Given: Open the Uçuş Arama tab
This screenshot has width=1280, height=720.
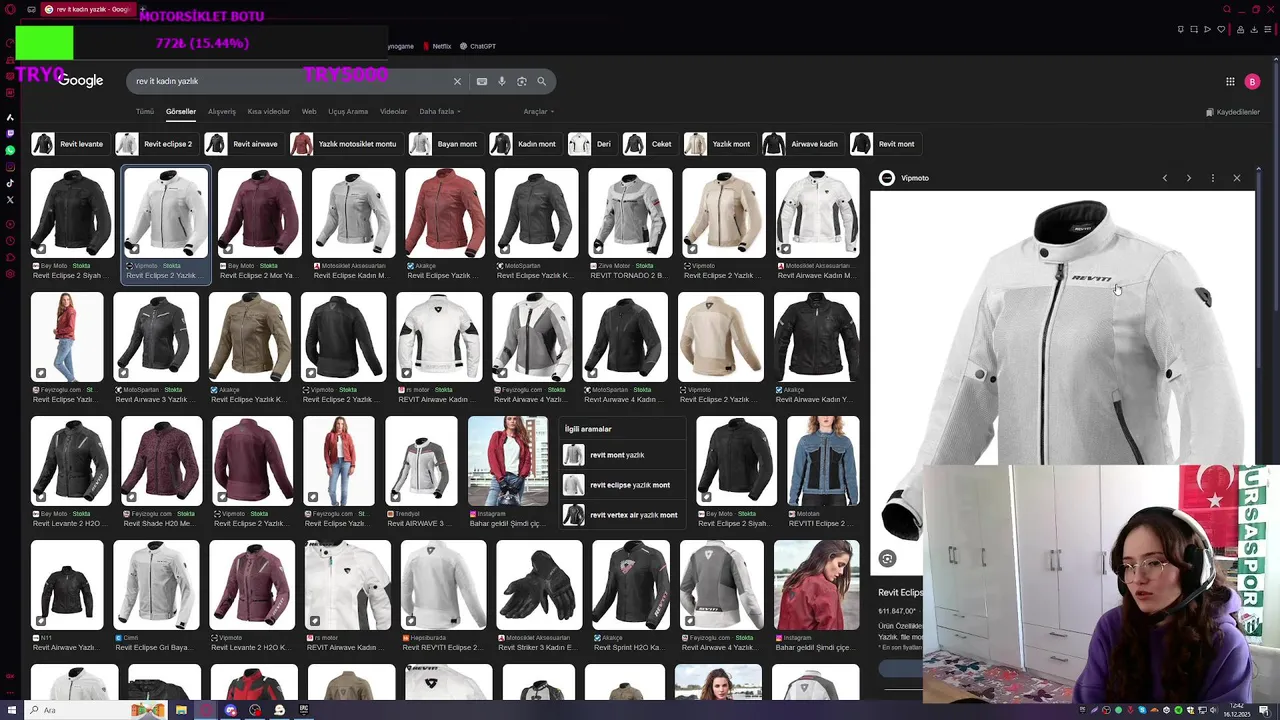Looking at the screenshot, I should pyautogui.click(x=348, y=111).
